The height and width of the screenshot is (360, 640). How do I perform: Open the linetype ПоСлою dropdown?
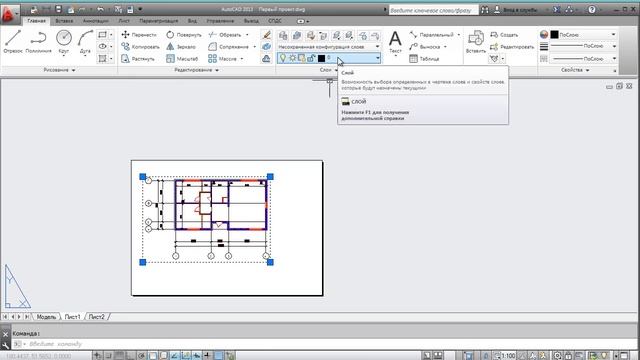coord(583,59)
